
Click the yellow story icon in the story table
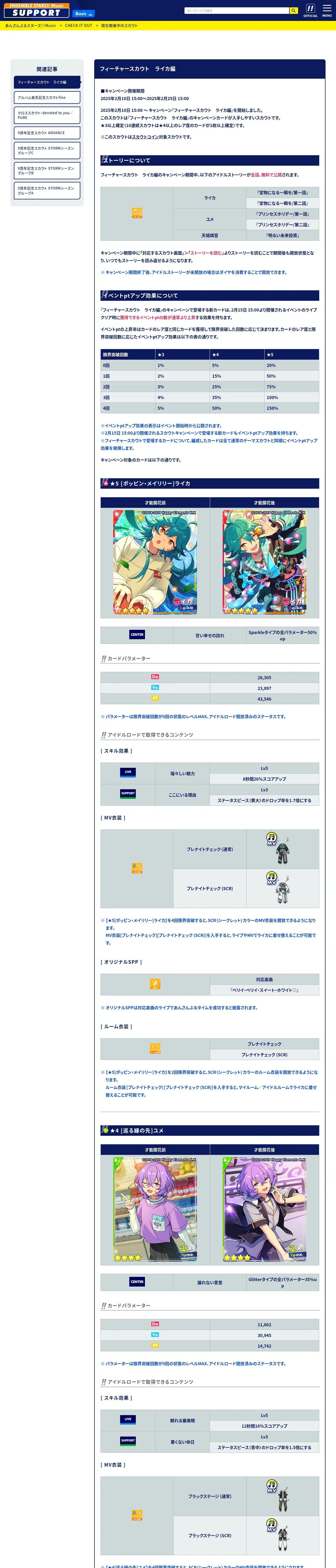coord(137,213)
